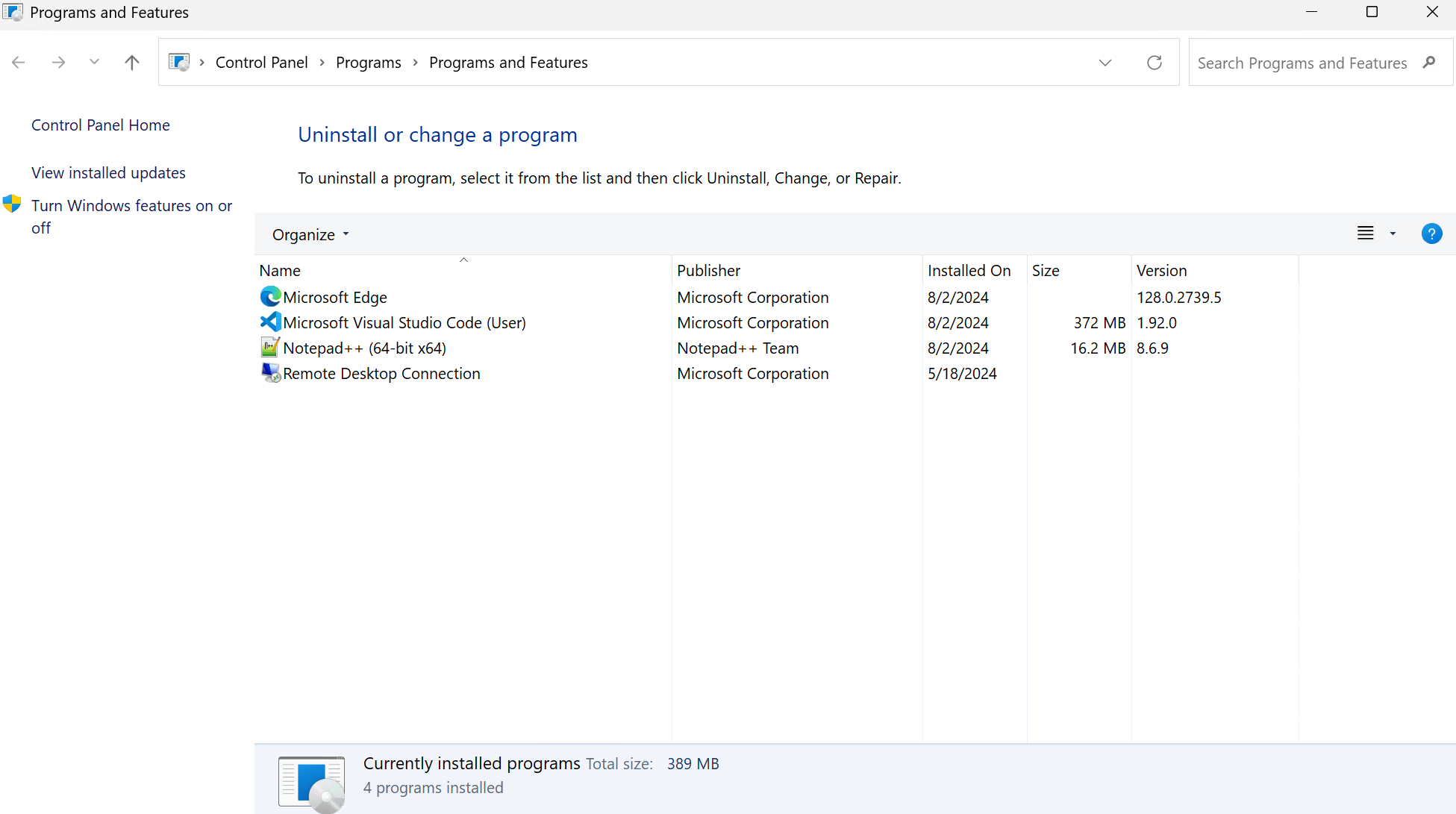
Task: Click the 16.2 MB size value
Action: (x=1098, y=348)
